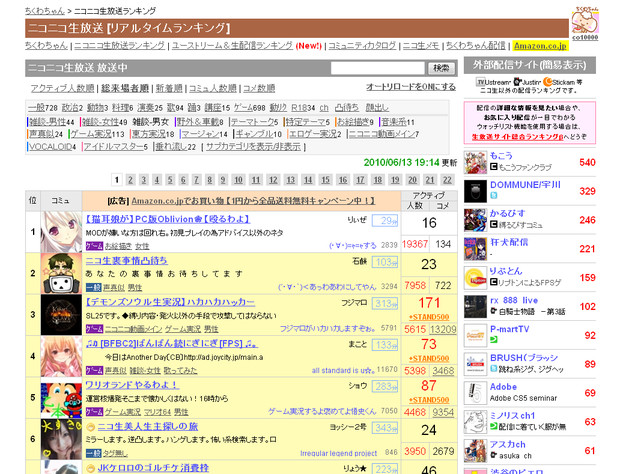Viewport: 620px width, 474px height.
Task: Click the BRUSH channel thumbnail
Action: click(475, 364)
